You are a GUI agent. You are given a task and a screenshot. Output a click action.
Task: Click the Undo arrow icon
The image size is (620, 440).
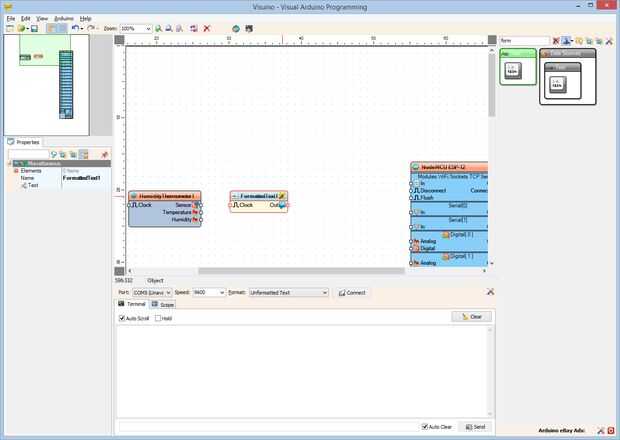tap(75, 28)
